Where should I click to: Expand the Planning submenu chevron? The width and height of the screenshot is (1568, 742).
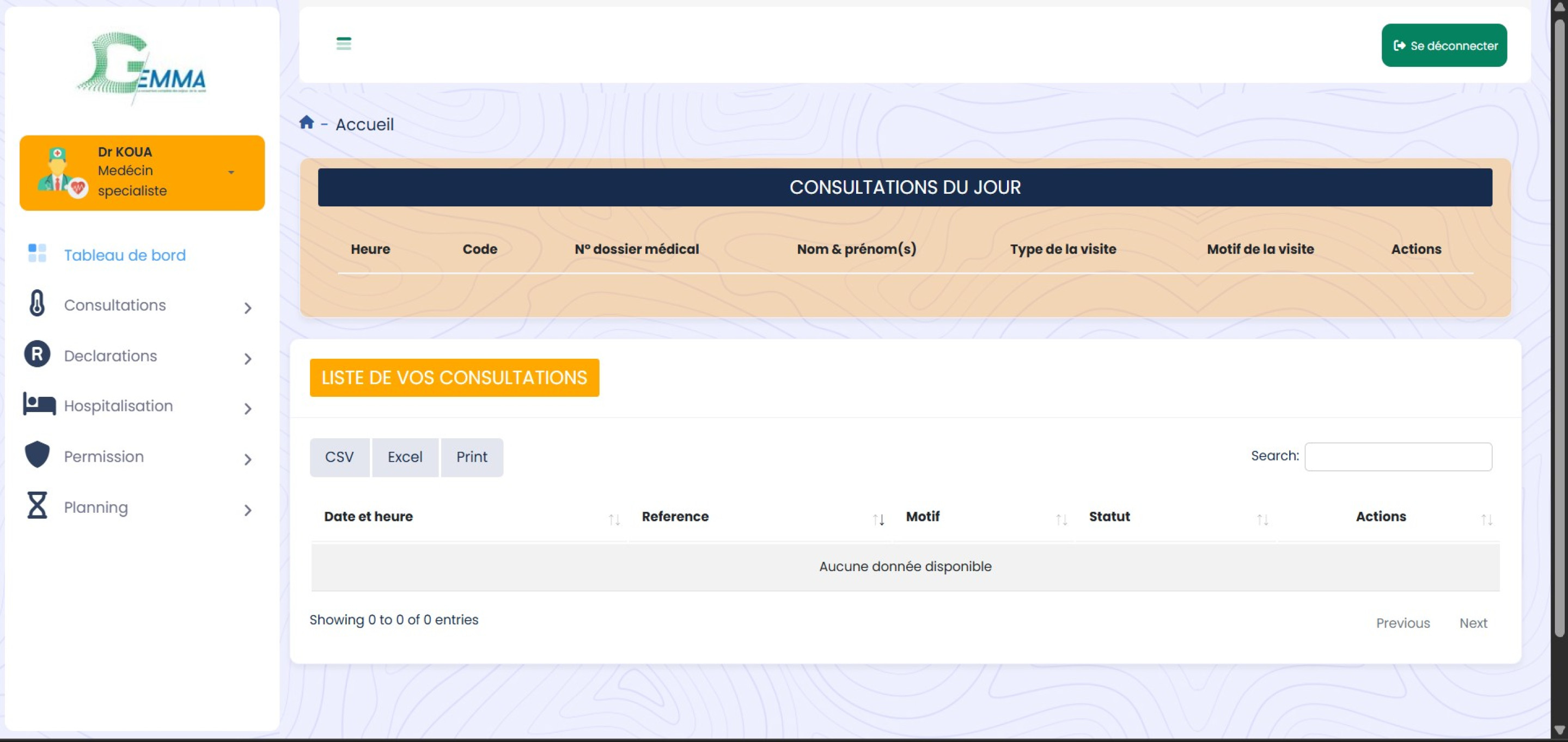247,510
